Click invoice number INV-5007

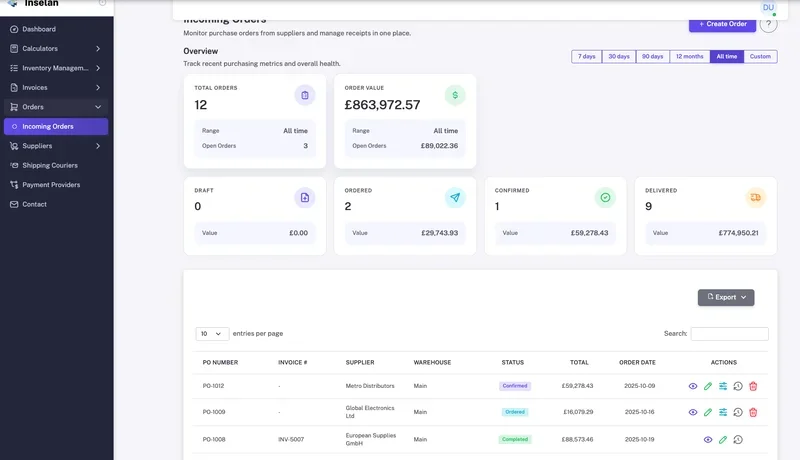pos(291,440)
